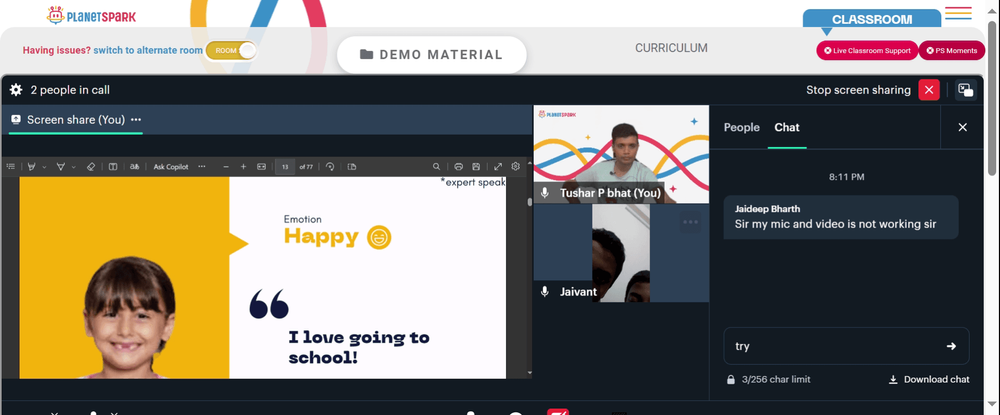This screenshot has width=1000, height=415.
Task: Select the CLASSROOM tab
Action: [872, 19]
